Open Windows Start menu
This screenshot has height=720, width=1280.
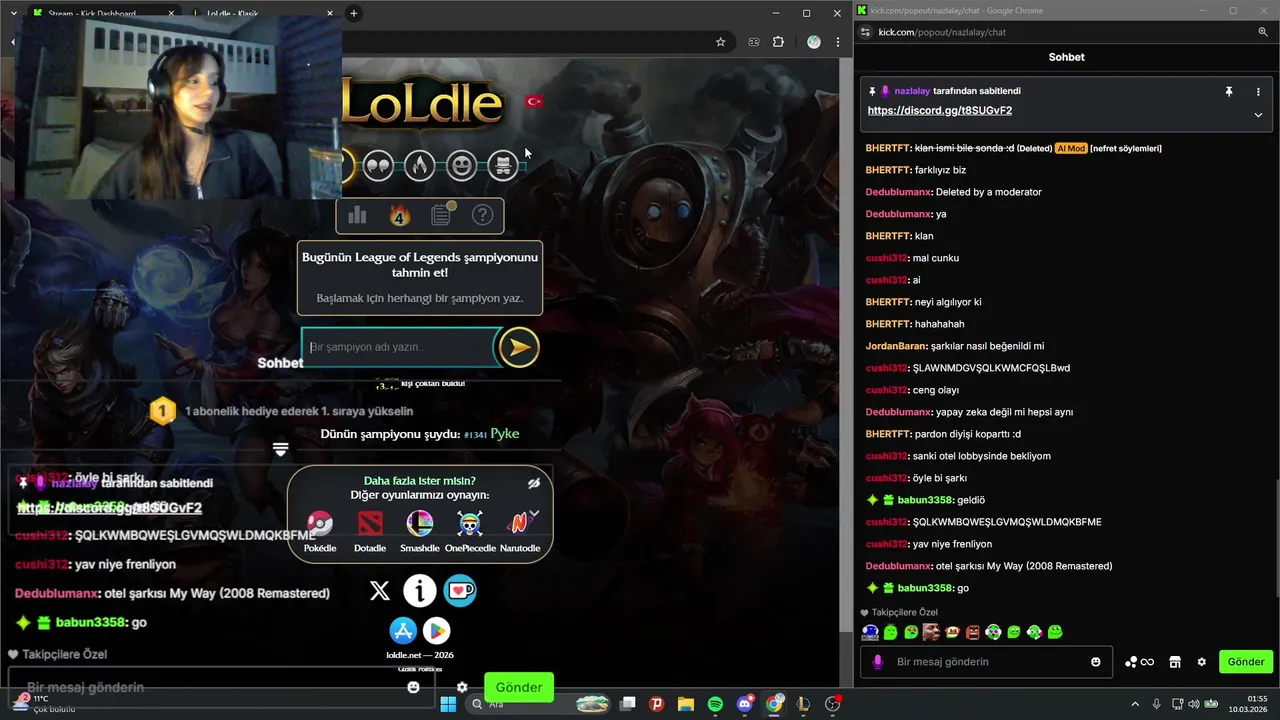pos(448,704)
